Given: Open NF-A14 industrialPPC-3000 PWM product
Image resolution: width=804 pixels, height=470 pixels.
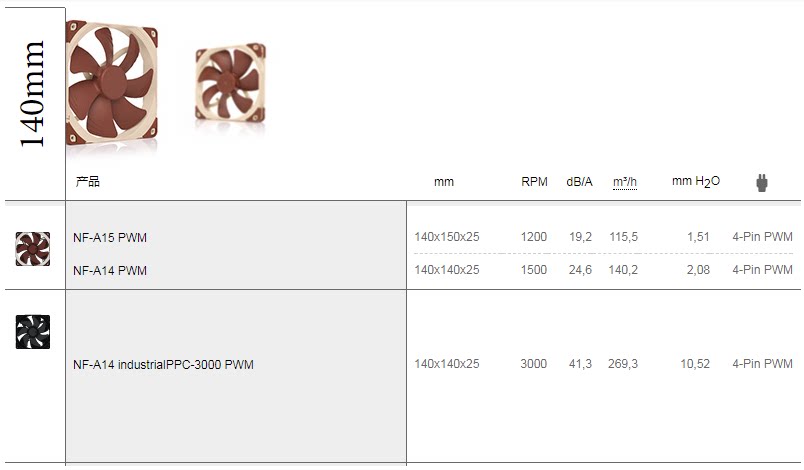Looking at the screenshot, I should [x=163, y=365].
